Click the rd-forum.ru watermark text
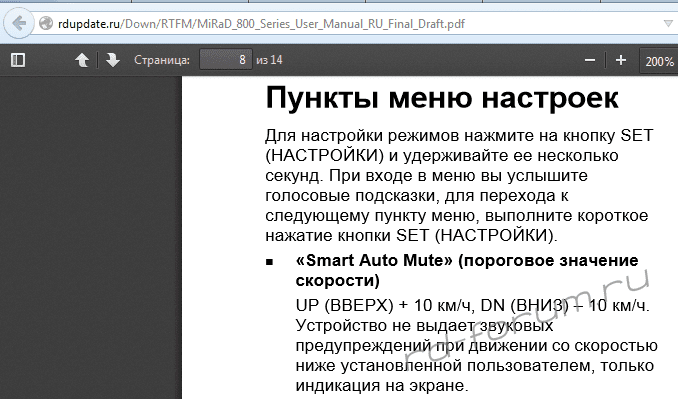678x399 pixels. (x=527, y=316)
